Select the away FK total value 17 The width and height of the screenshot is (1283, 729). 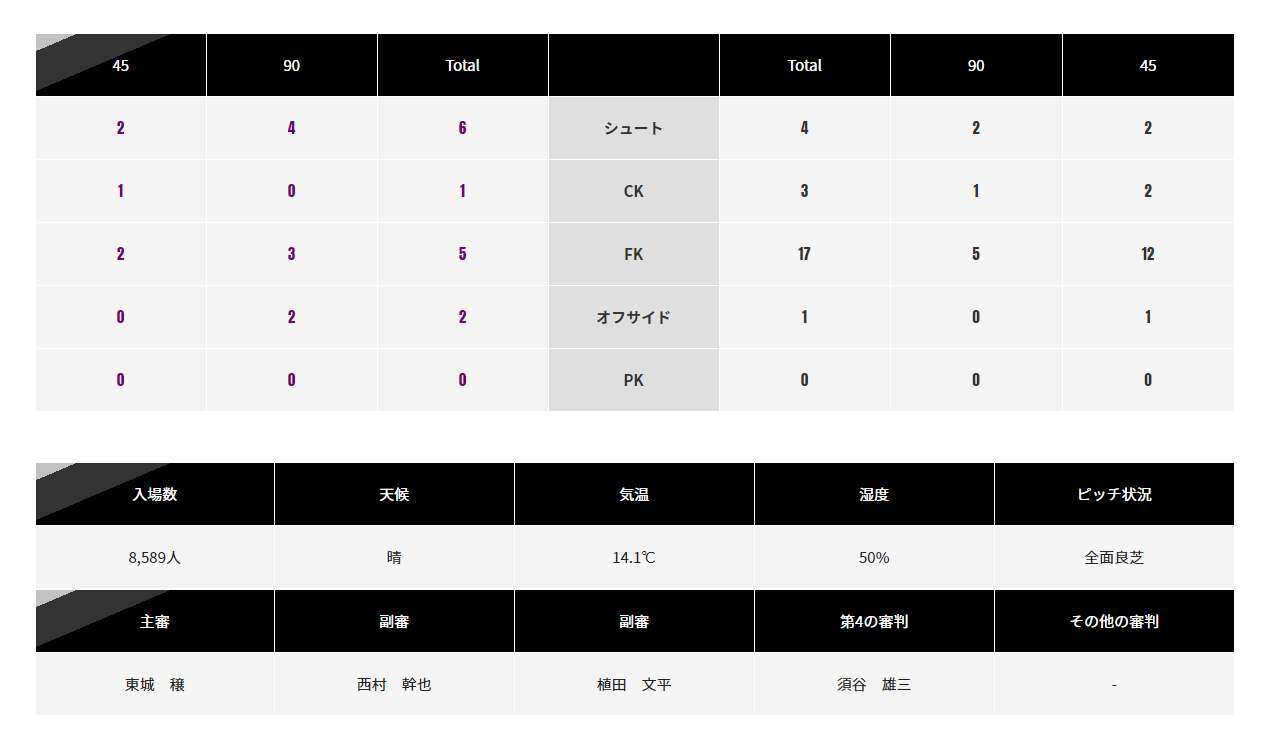pyautogui.click(x=804, y=254)
